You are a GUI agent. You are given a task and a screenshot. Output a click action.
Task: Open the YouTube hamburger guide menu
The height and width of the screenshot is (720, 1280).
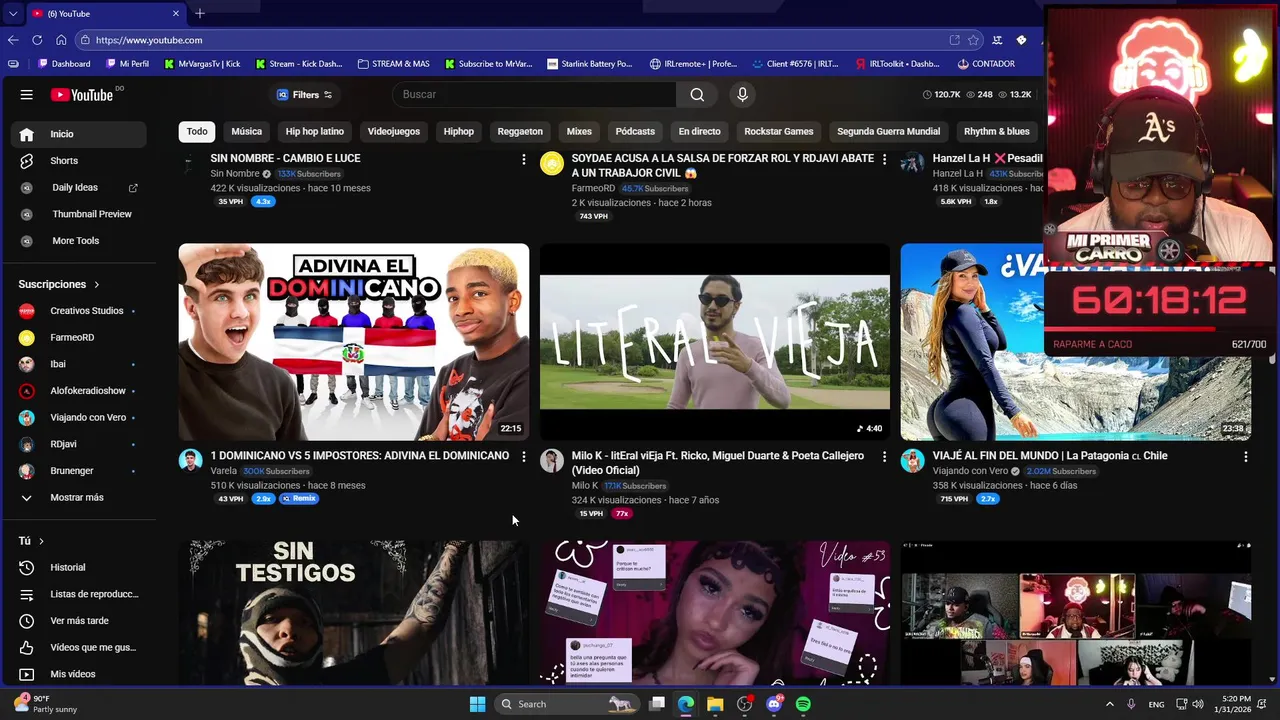(27, 95)
